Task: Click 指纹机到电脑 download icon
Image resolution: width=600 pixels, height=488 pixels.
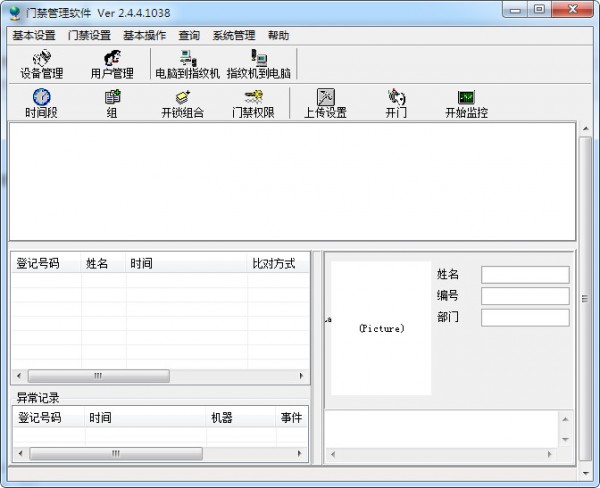Action: click(x=259, y=64)
